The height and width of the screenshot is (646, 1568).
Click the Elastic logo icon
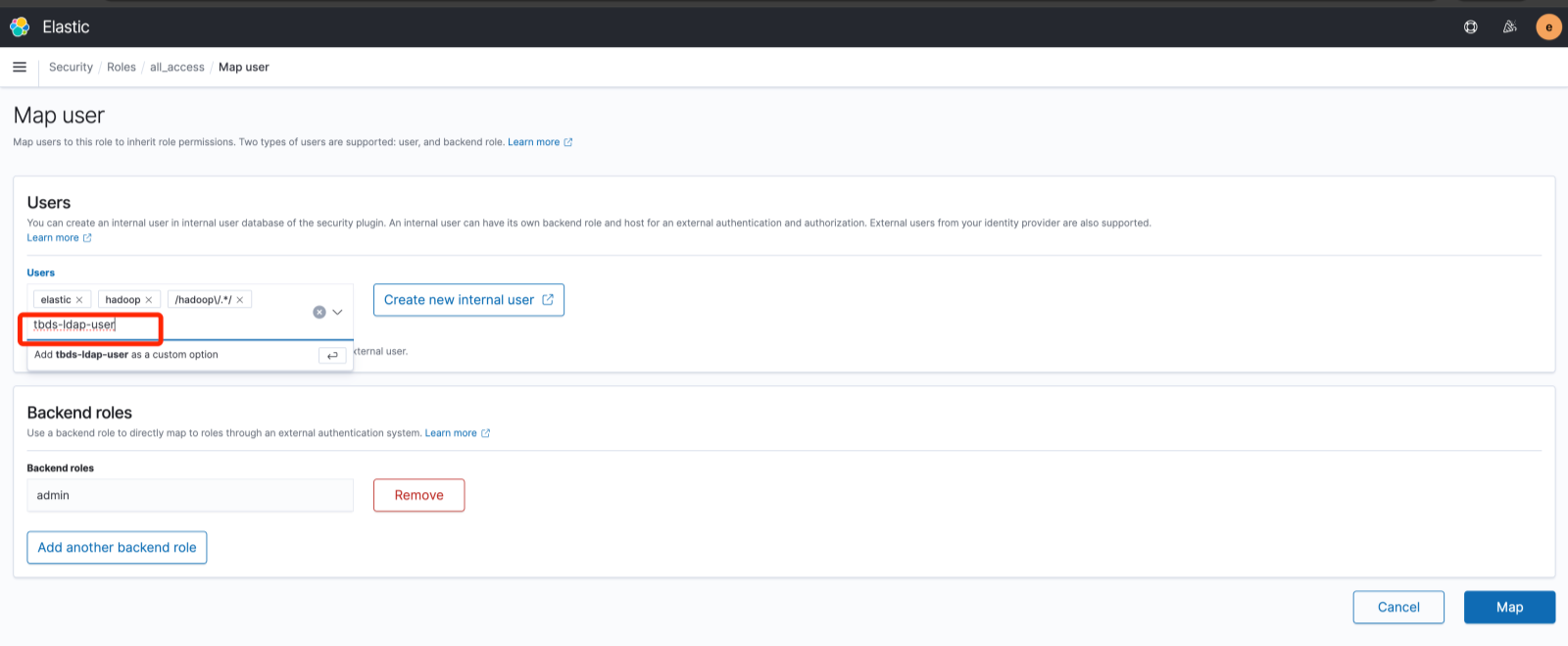20,27
